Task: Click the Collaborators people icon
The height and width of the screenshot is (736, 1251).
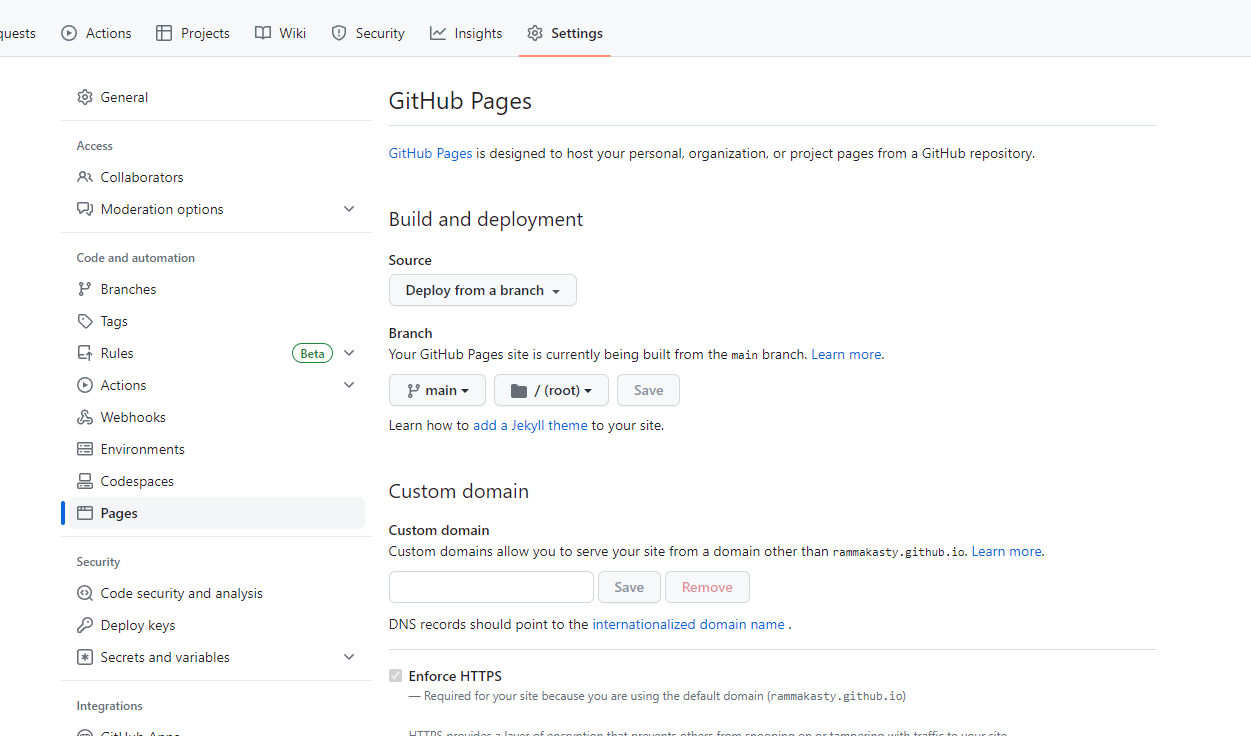Action: (x=85, y=177)
